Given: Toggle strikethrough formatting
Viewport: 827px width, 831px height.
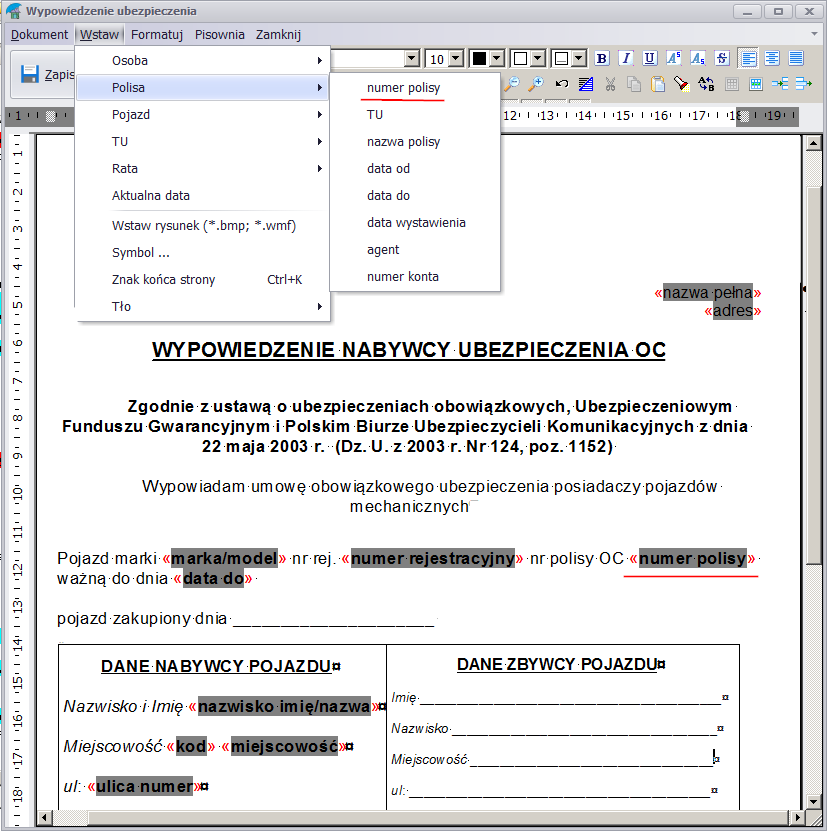Looking at the screenshot, I should pos(722,58).
